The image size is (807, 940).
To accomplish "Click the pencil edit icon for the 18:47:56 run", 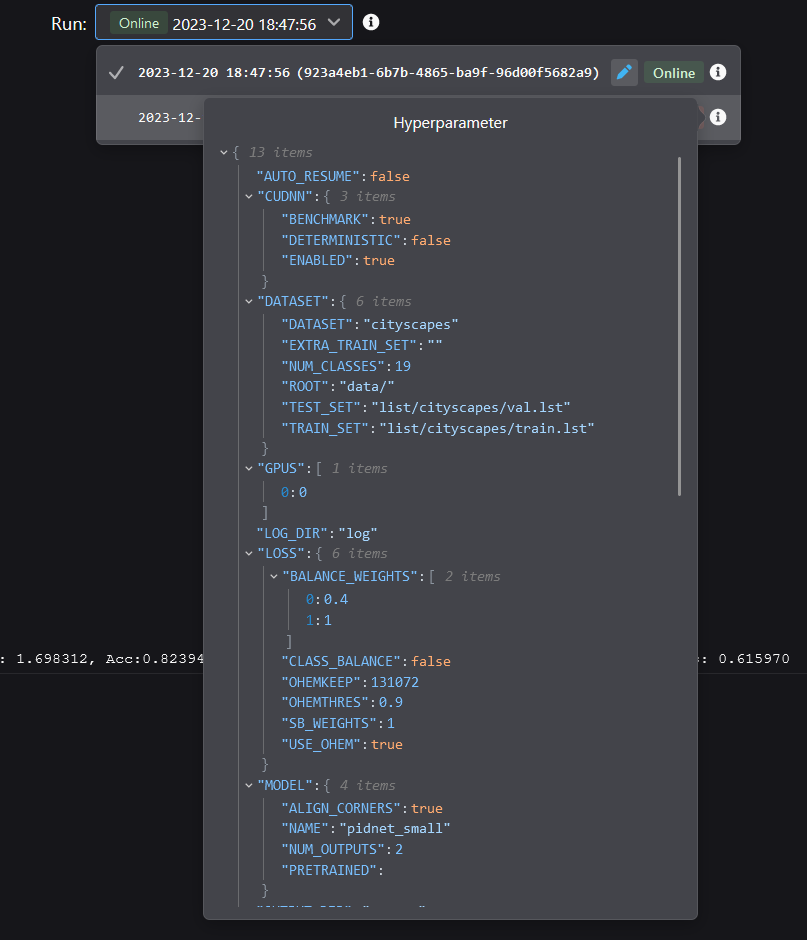I will pyautogui.click(x=624, y=72).
